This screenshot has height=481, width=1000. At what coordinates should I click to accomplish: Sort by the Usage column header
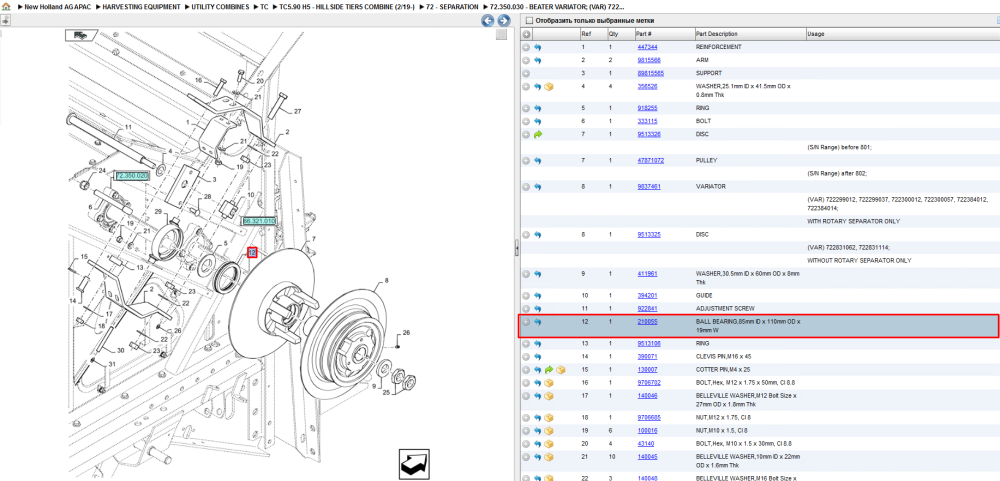click(902, 34)
